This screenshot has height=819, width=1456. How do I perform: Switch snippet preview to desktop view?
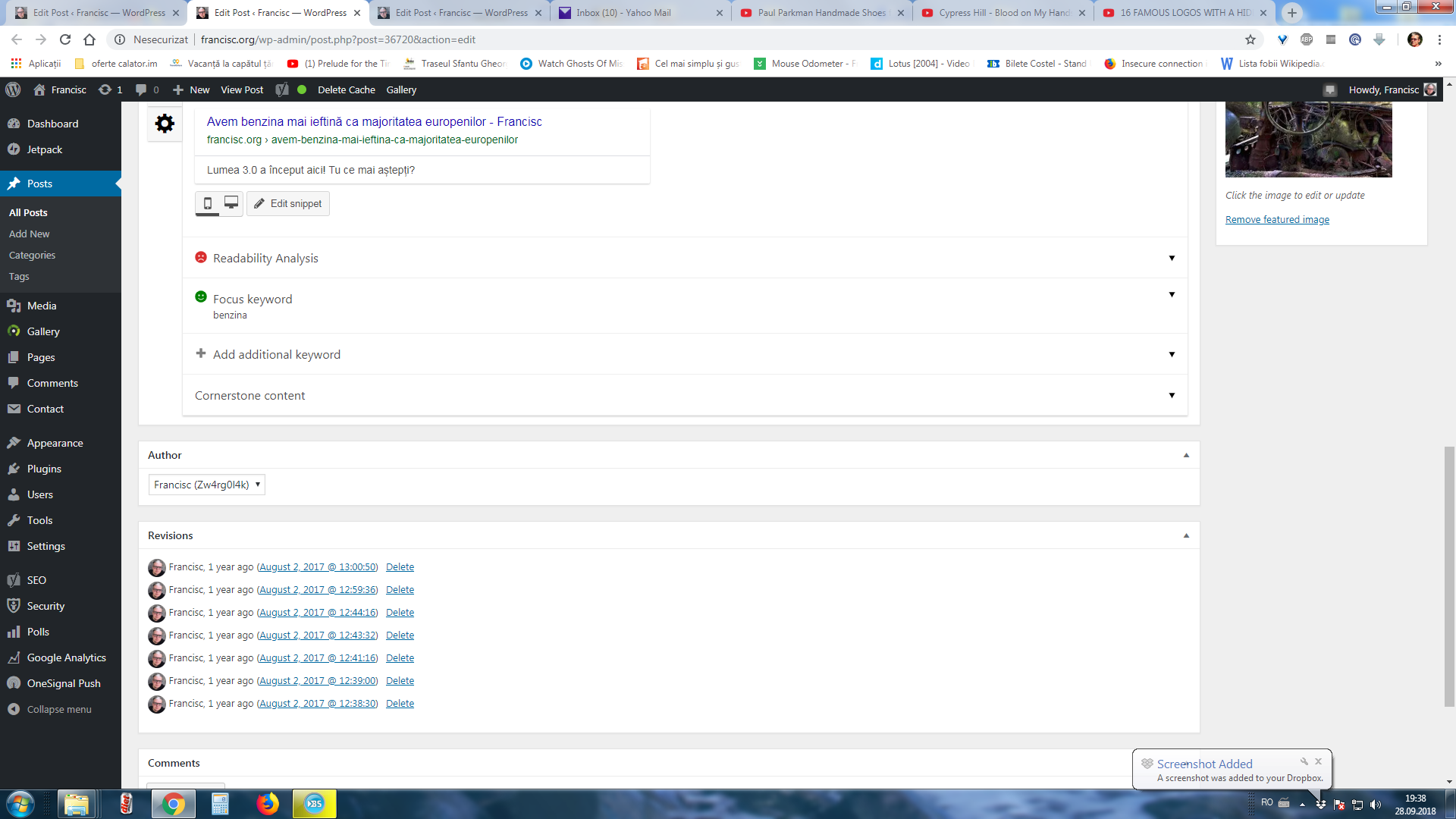point(231,203)
